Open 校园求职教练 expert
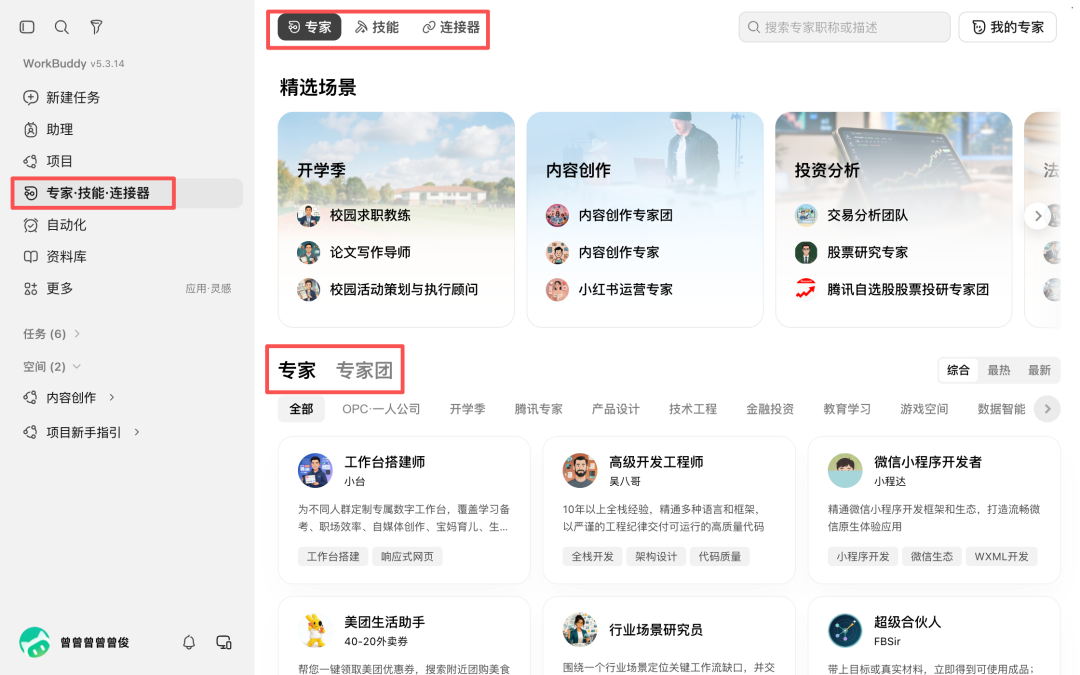Screen dimensions: 1080x675 (354, 216)
